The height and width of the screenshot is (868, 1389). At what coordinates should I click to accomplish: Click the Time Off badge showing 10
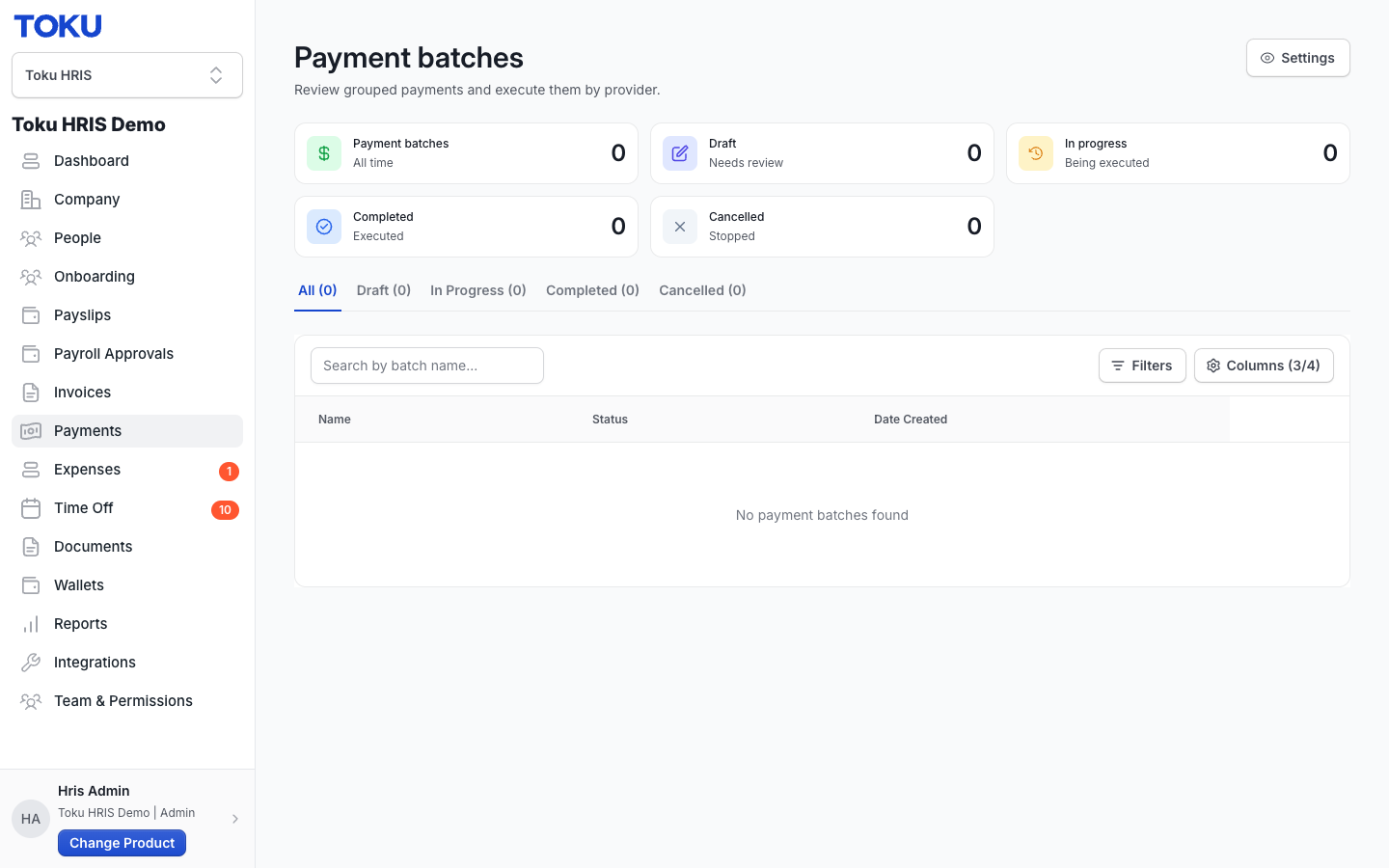(x=225, y=510)
